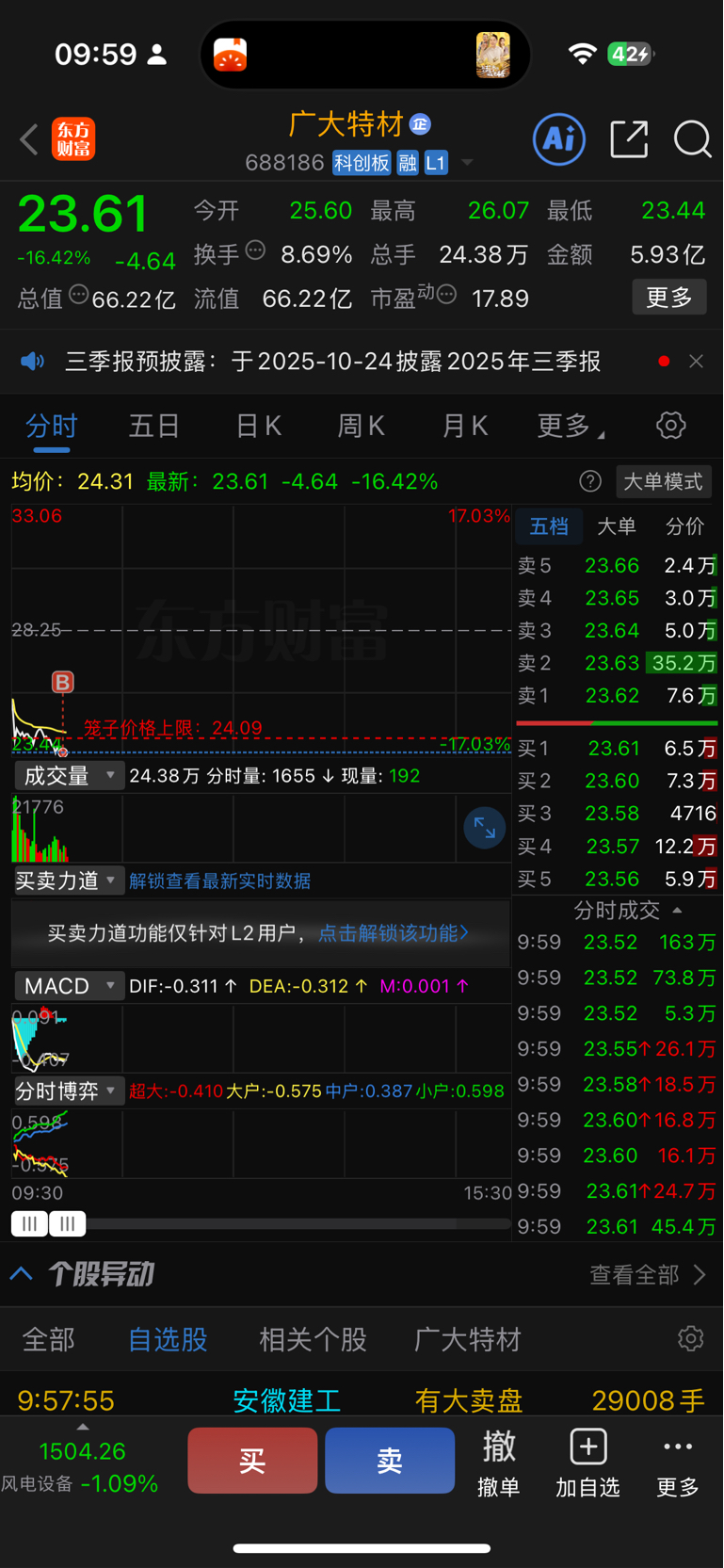Tap the 融 tag
The image size is (724, 1568).
coord(408,163)
